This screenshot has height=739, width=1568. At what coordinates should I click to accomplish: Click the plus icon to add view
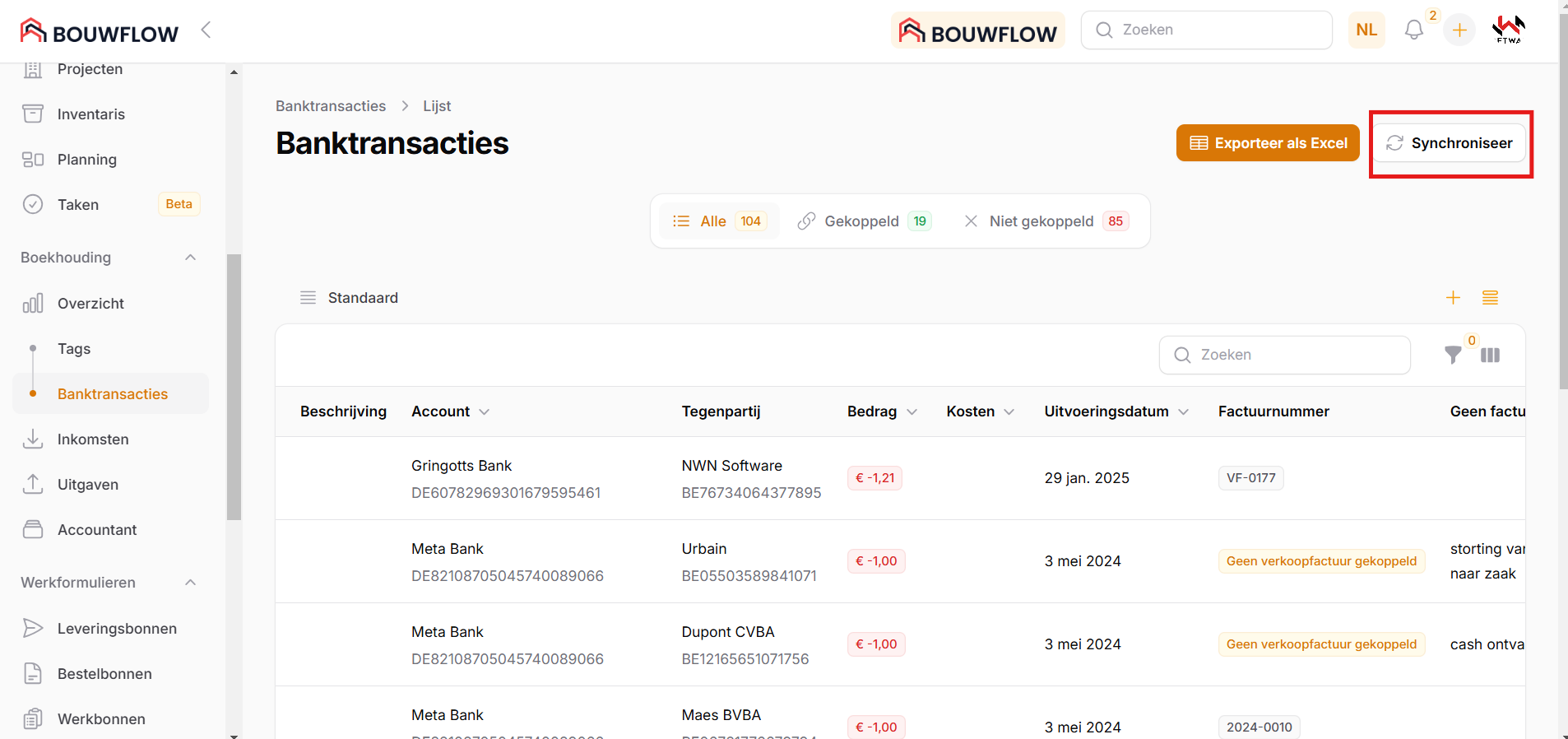click(1453, 298)
